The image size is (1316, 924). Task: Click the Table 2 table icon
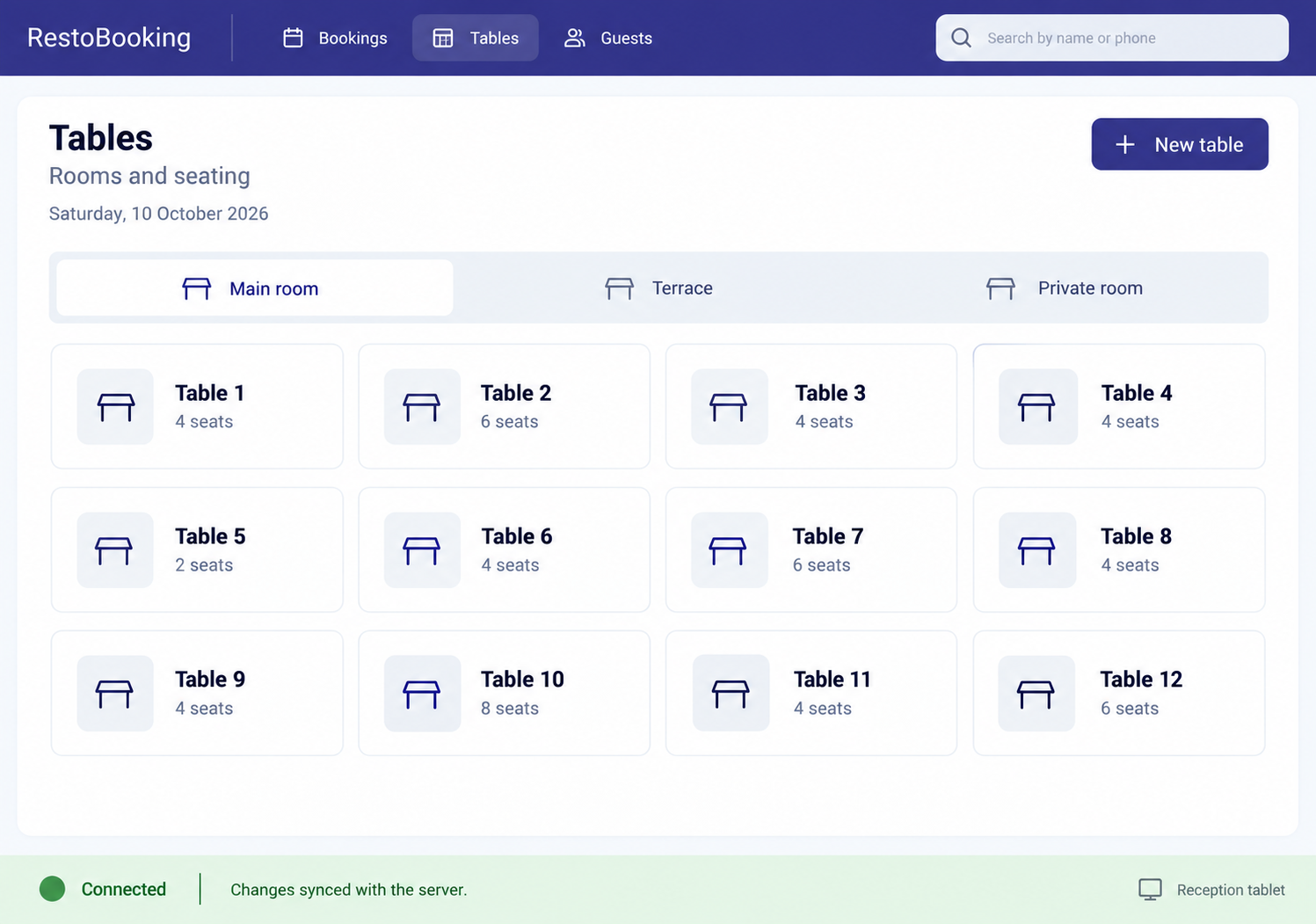[x=422, y=407]
